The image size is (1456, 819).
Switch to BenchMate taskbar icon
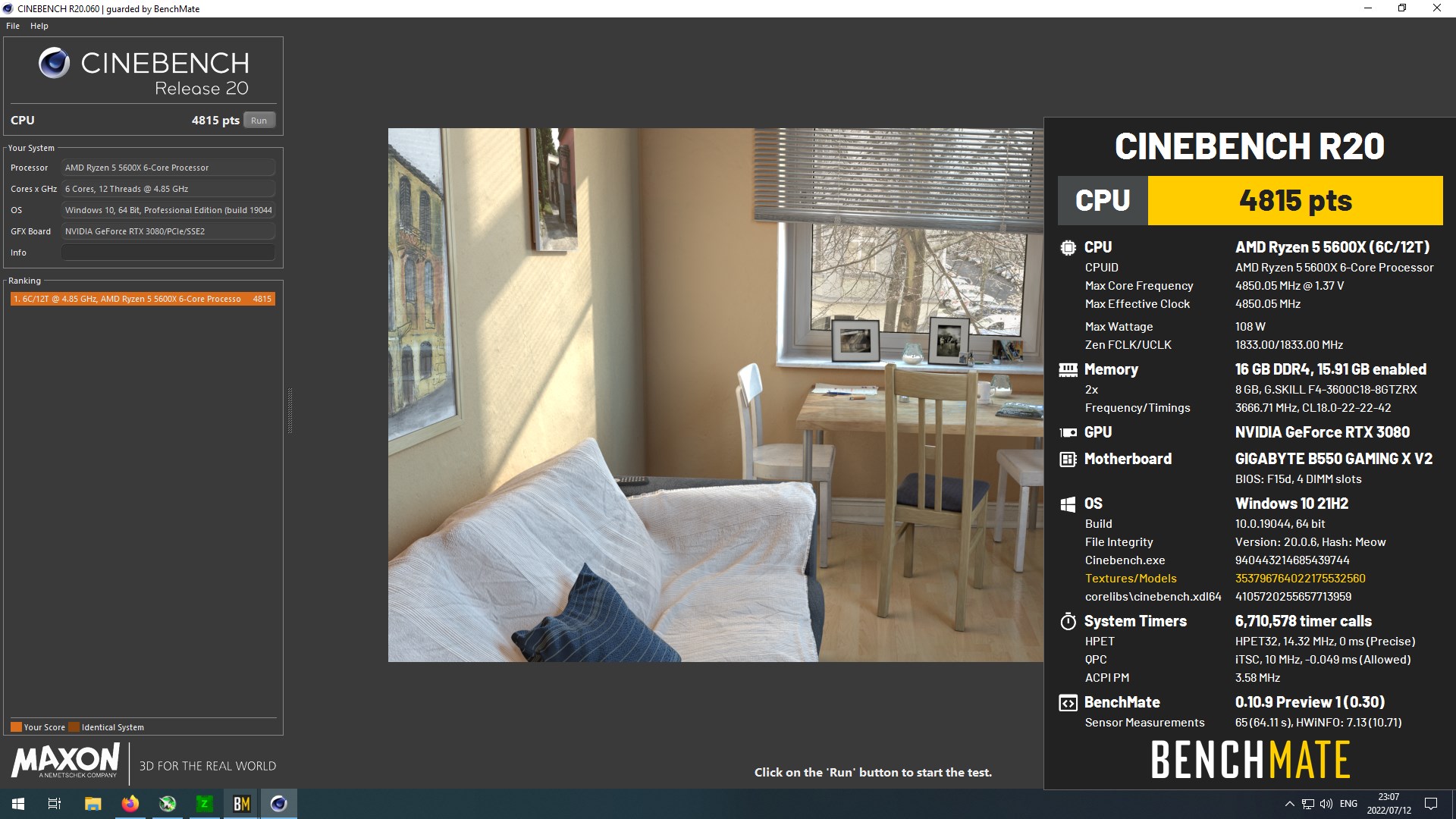[241, 804]
